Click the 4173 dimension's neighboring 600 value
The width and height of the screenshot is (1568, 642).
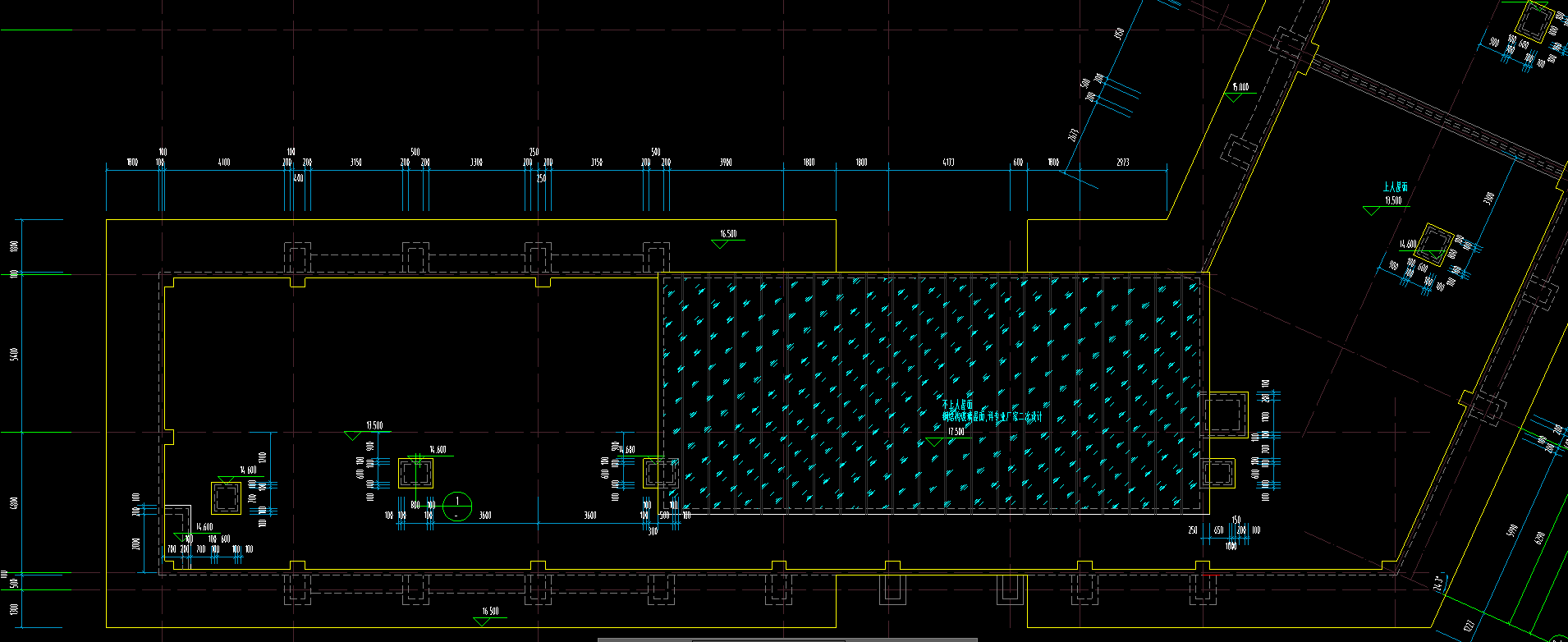(x=1018, y=163)
